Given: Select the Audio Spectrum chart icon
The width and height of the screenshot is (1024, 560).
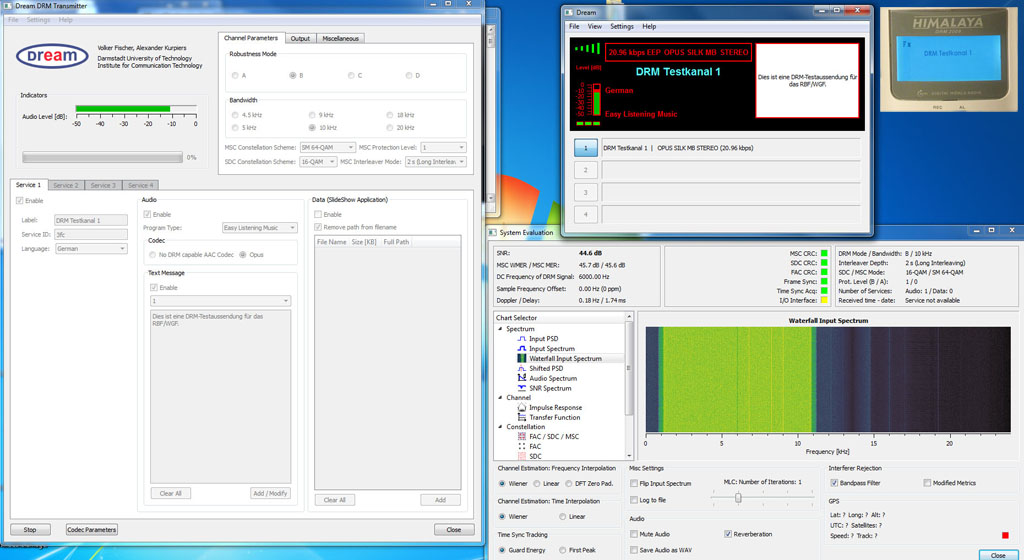Looking at the screenshot, I should tap(521, 379).
